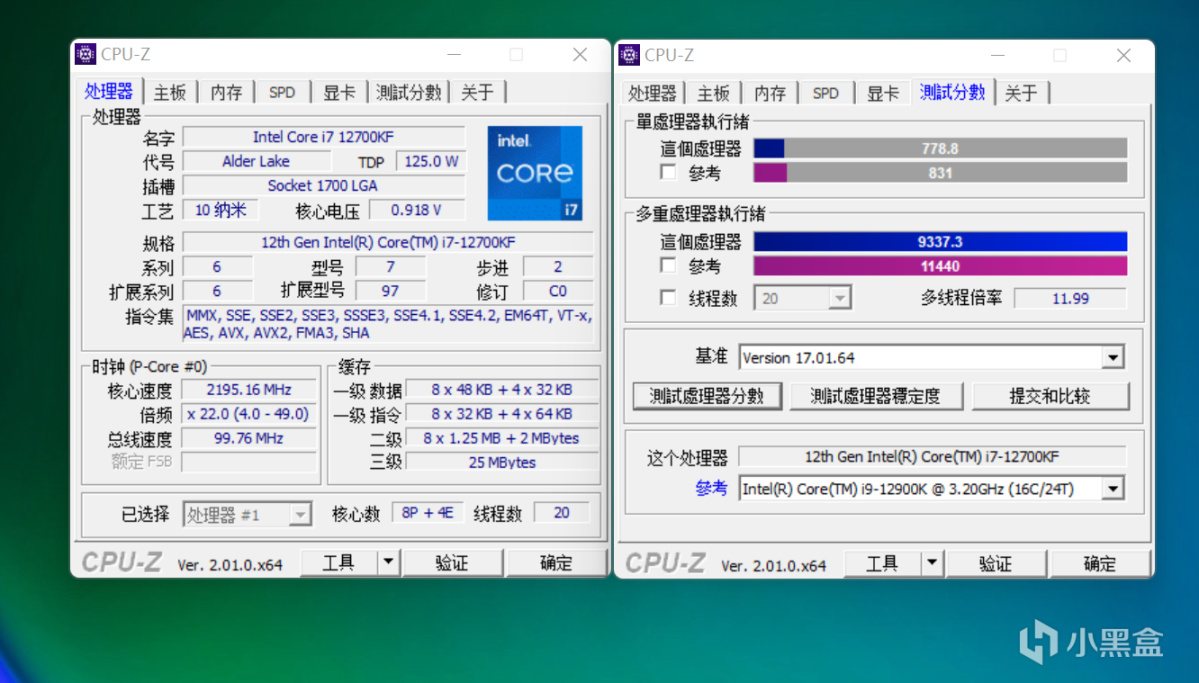Click the 倍频 value x 22.0 (4.0 - 49.0)
This screenshot has height=683, width=1199.
pos(249,414)
